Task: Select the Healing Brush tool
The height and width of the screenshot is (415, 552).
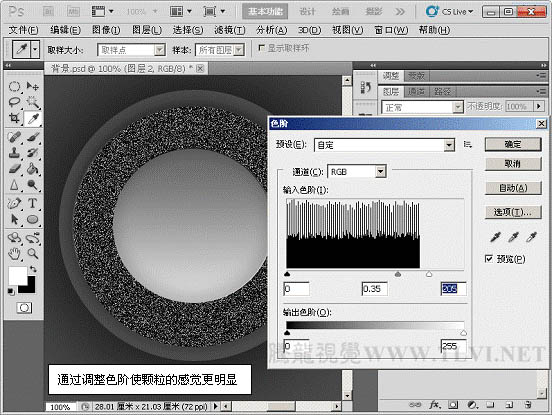Action: point(14,137)
